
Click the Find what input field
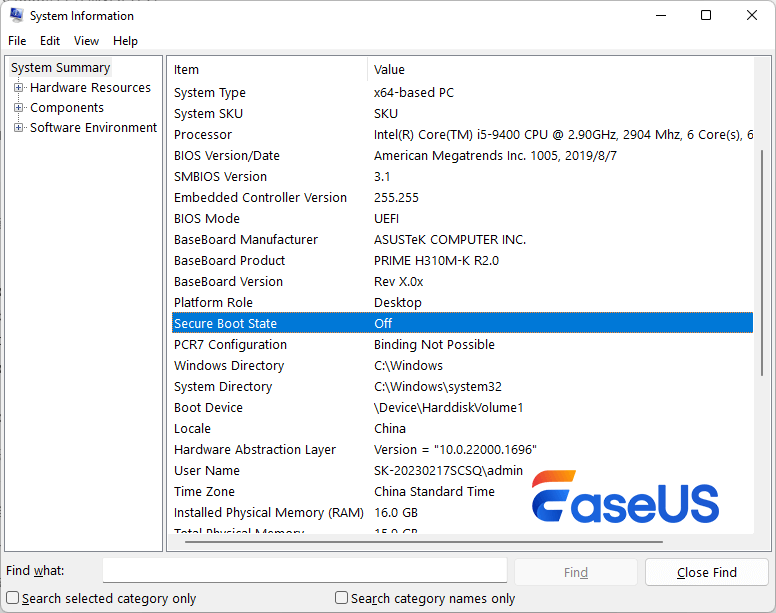tap(305, 570)
